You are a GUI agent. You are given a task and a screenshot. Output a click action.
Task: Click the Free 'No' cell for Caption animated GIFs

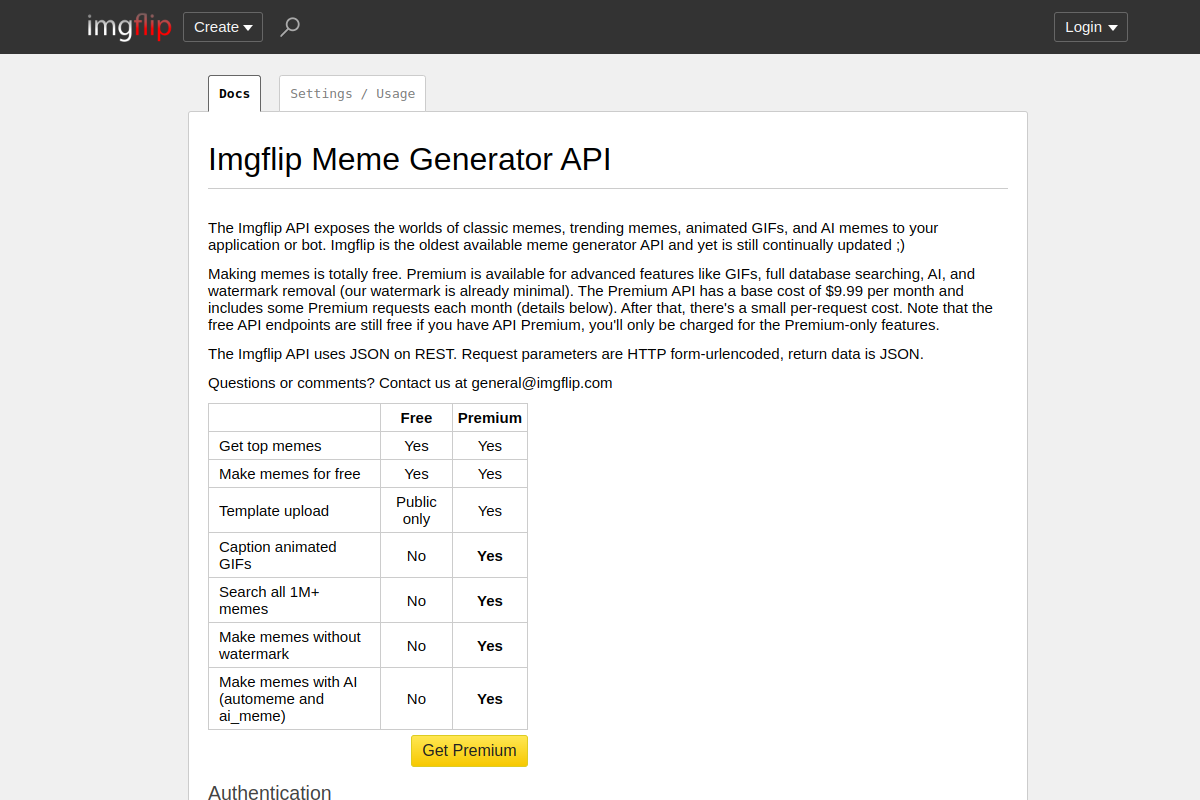pyautogui.click(x=416, y=555)
